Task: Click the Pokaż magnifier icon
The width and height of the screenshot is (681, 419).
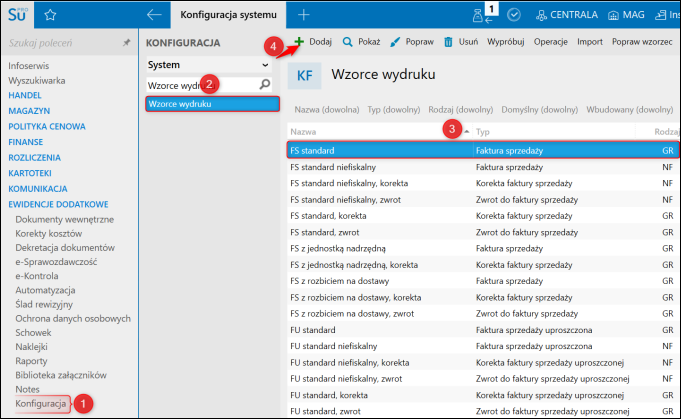Action: point(347,42)
